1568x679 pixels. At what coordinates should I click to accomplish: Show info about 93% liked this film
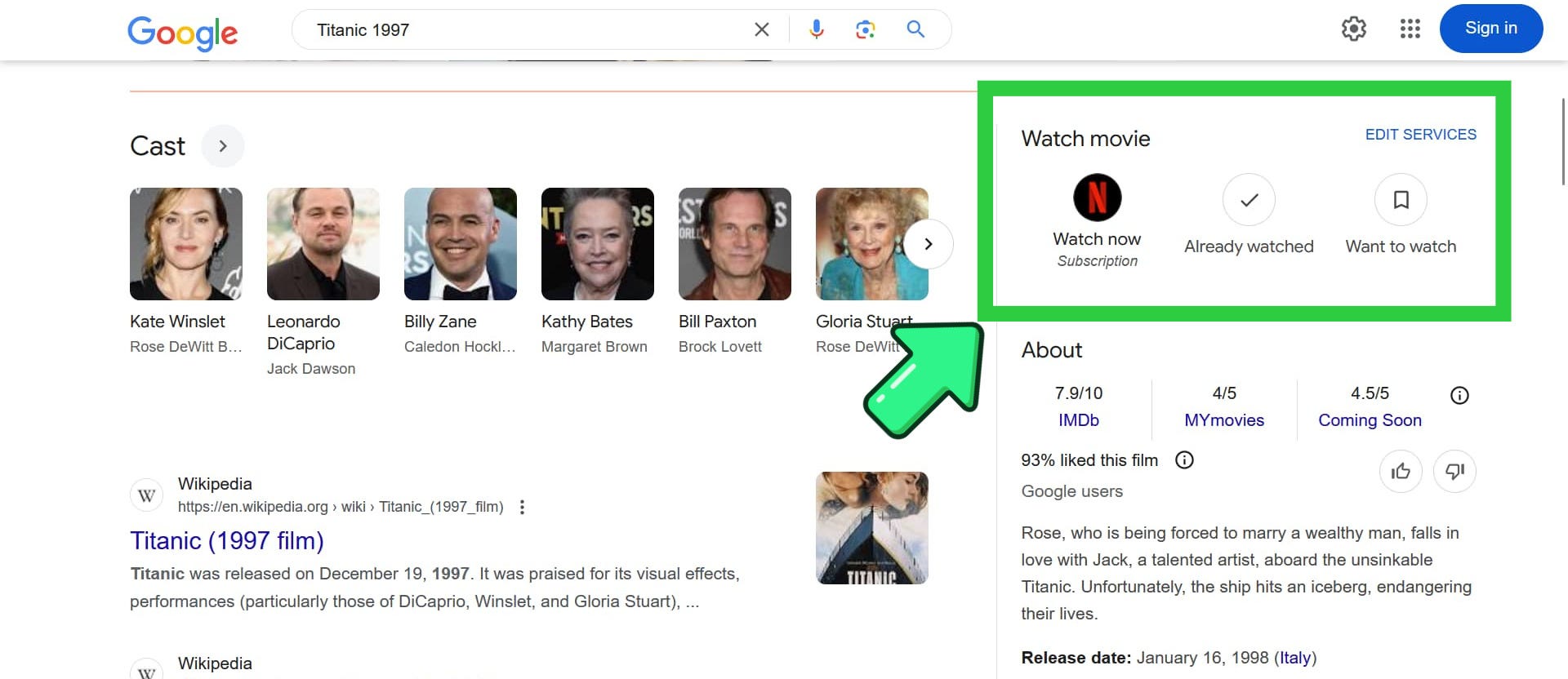click(1184, 460)
